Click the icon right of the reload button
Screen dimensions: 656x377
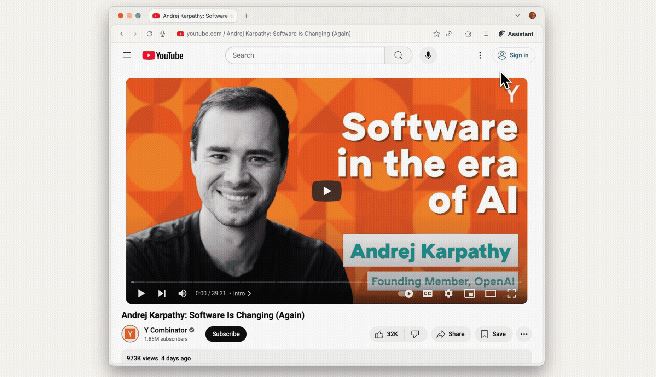[x=162, y=34]
